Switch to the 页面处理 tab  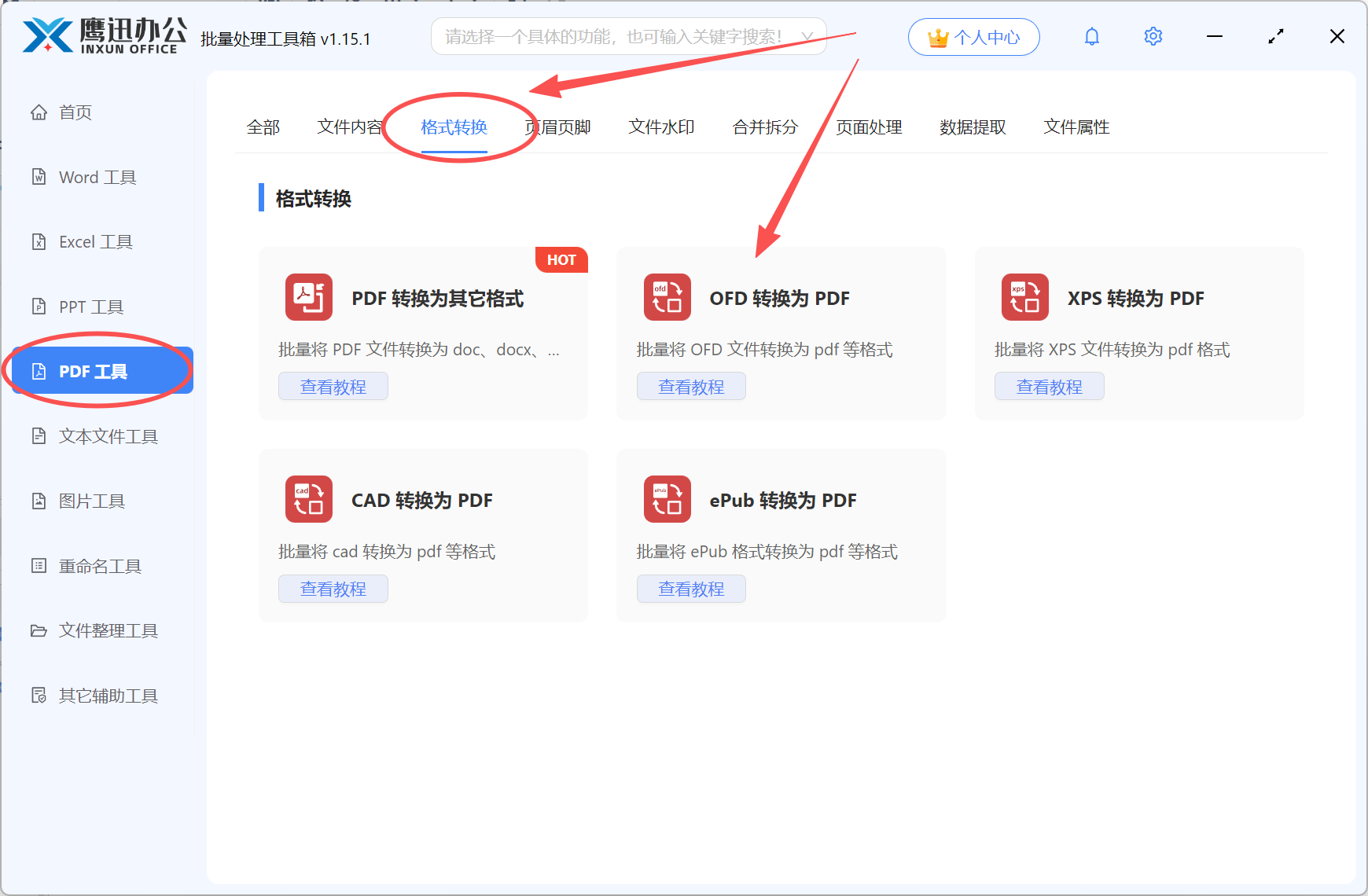click(x=870, y=127)
